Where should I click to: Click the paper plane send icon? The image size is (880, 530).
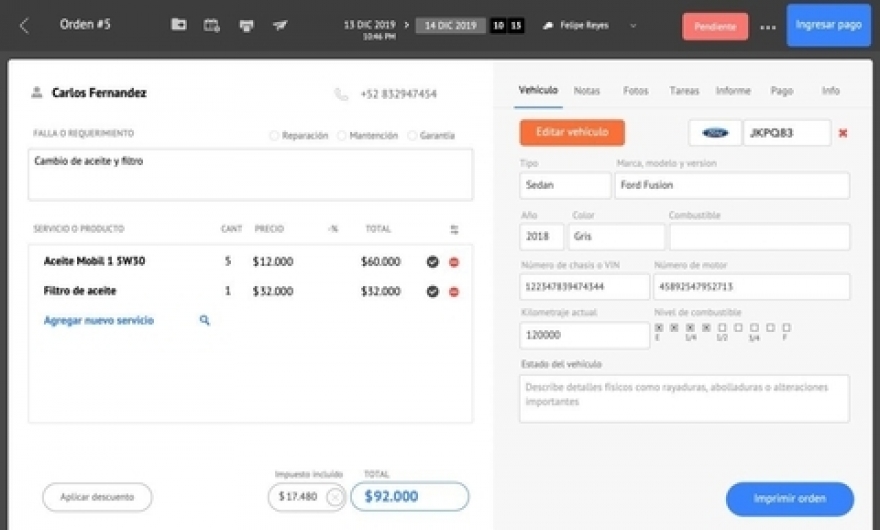(280, 25)
